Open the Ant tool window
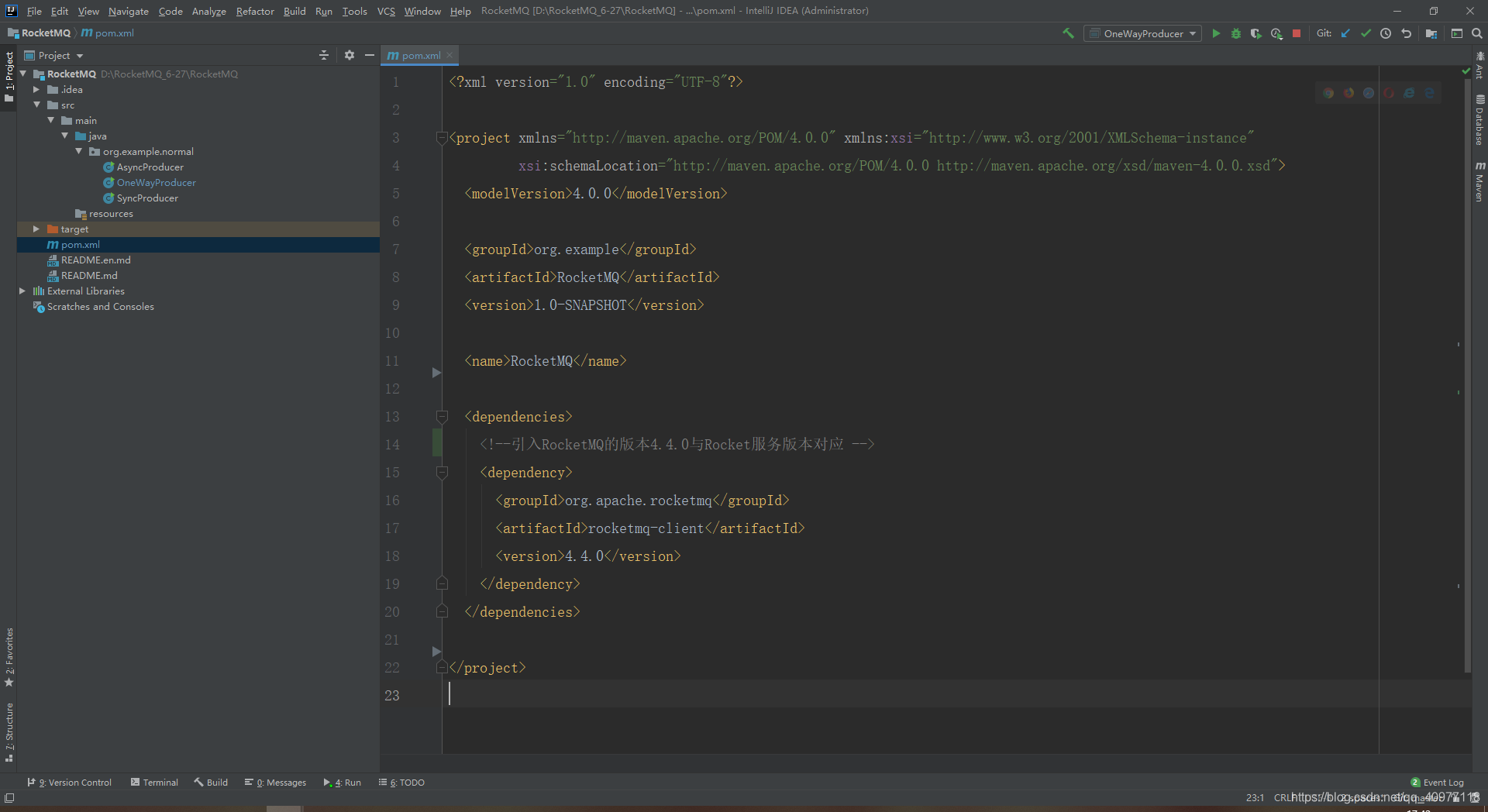The image size is (1488, 812). (1479, 65)
